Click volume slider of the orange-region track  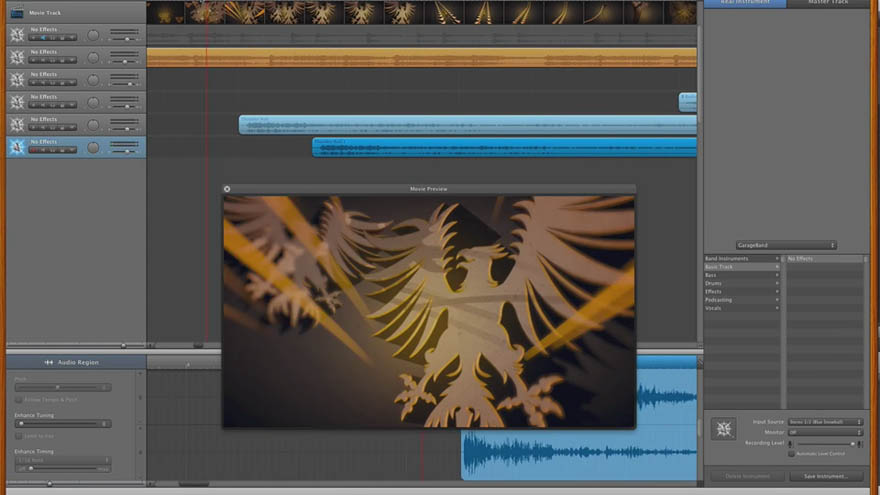click(124, 62)
